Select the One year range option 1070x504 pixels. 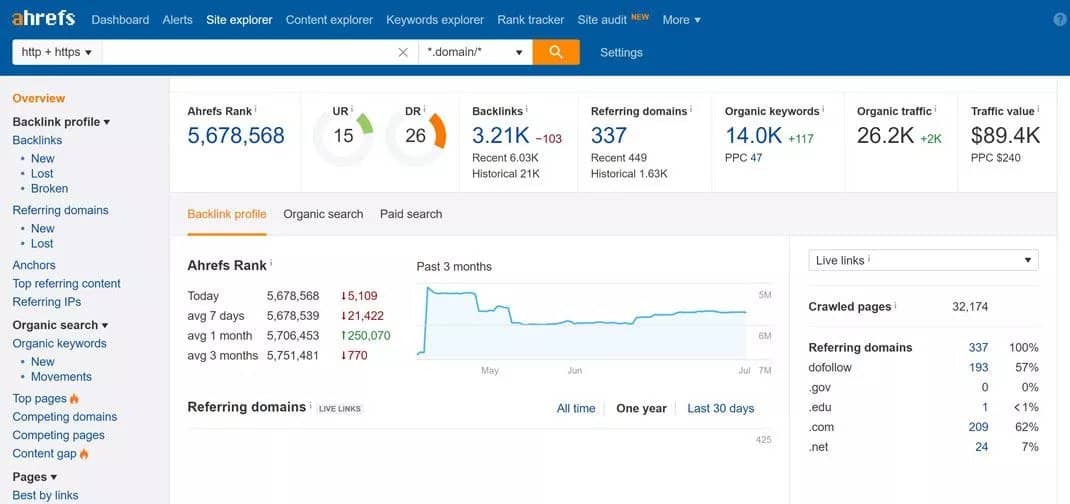[641, 408]
